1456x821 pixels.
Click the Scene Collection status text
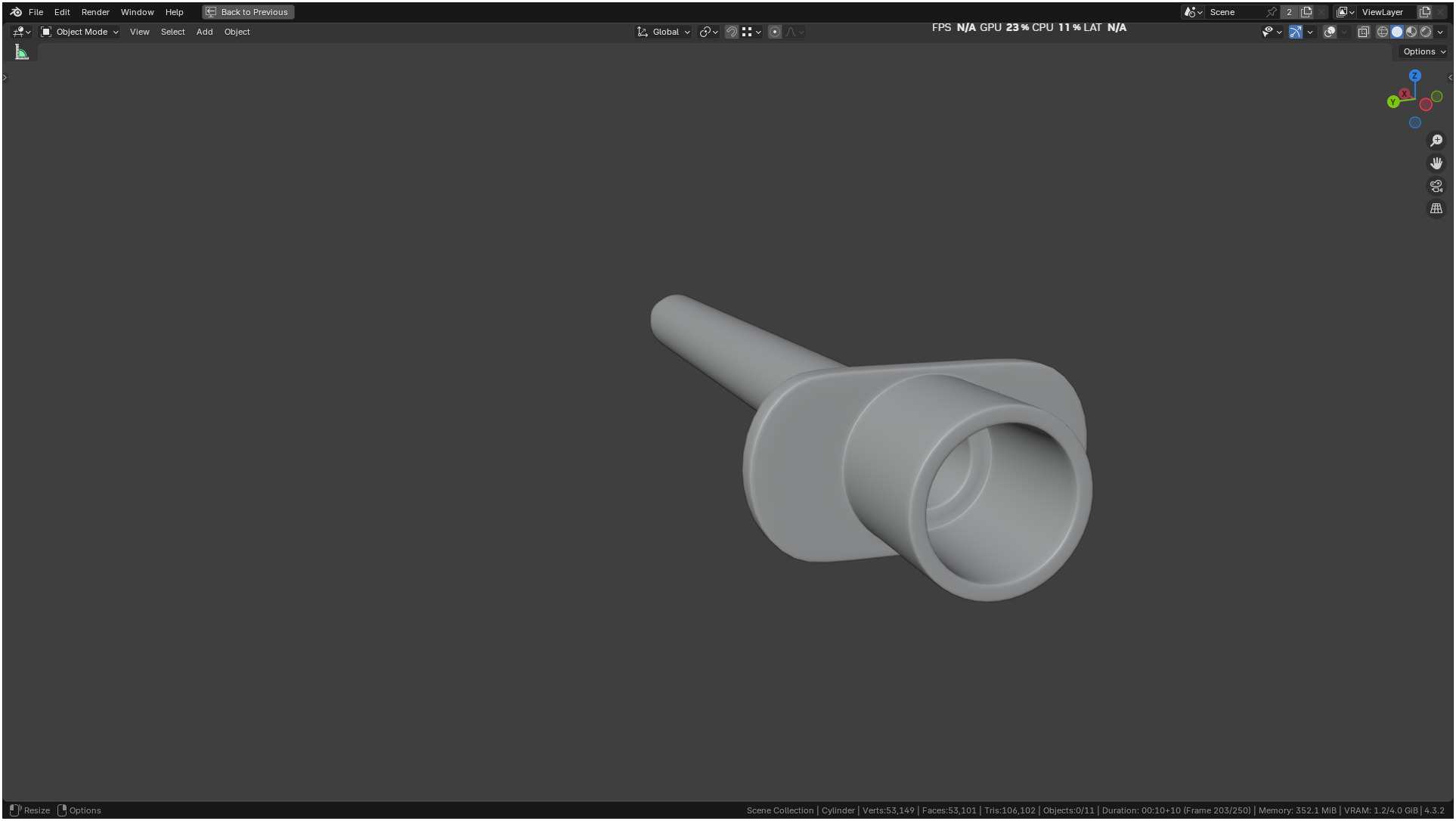tap(779, 810)
